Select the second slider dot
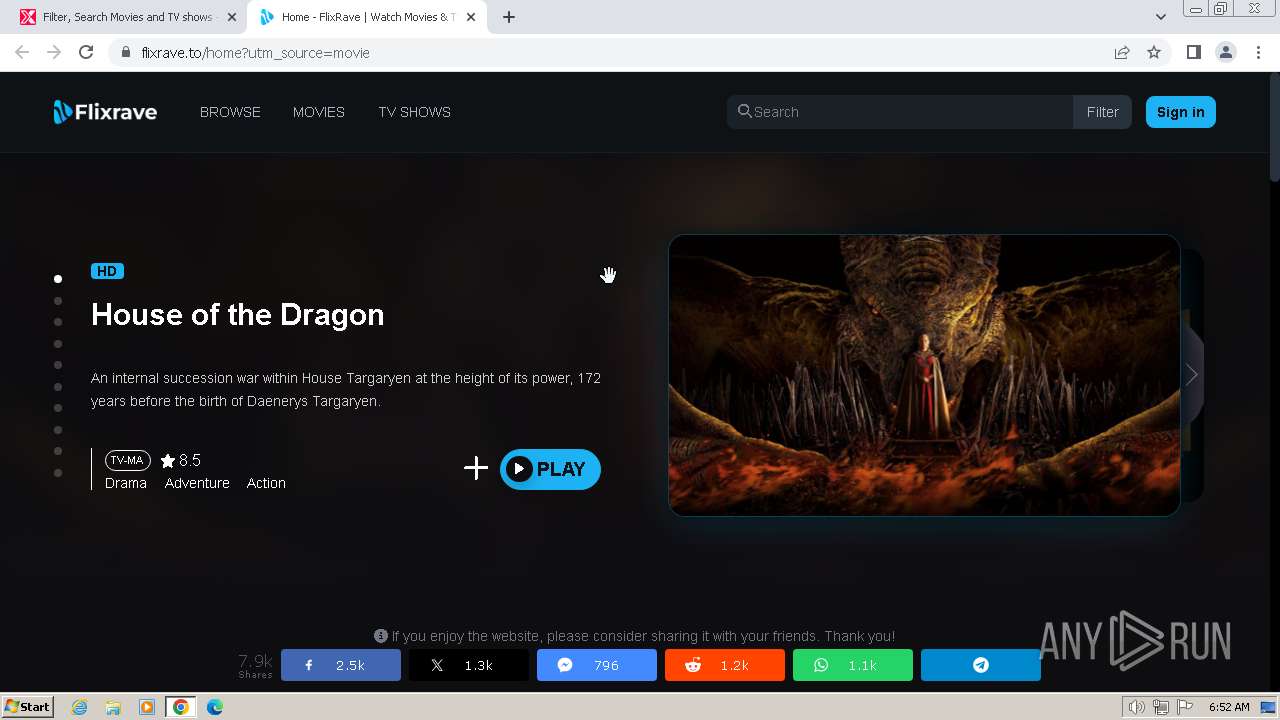Image resolution: width=1280 pixels, height=720 pixels. click(58, 300)
